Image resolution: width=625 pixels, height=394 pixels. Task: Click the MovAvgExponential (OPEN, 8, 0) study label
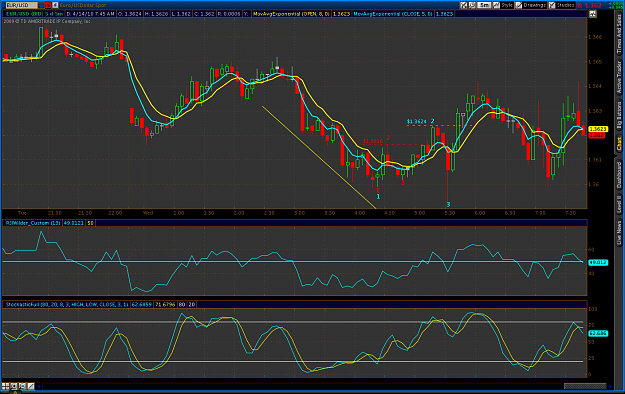tap(292, 14)
